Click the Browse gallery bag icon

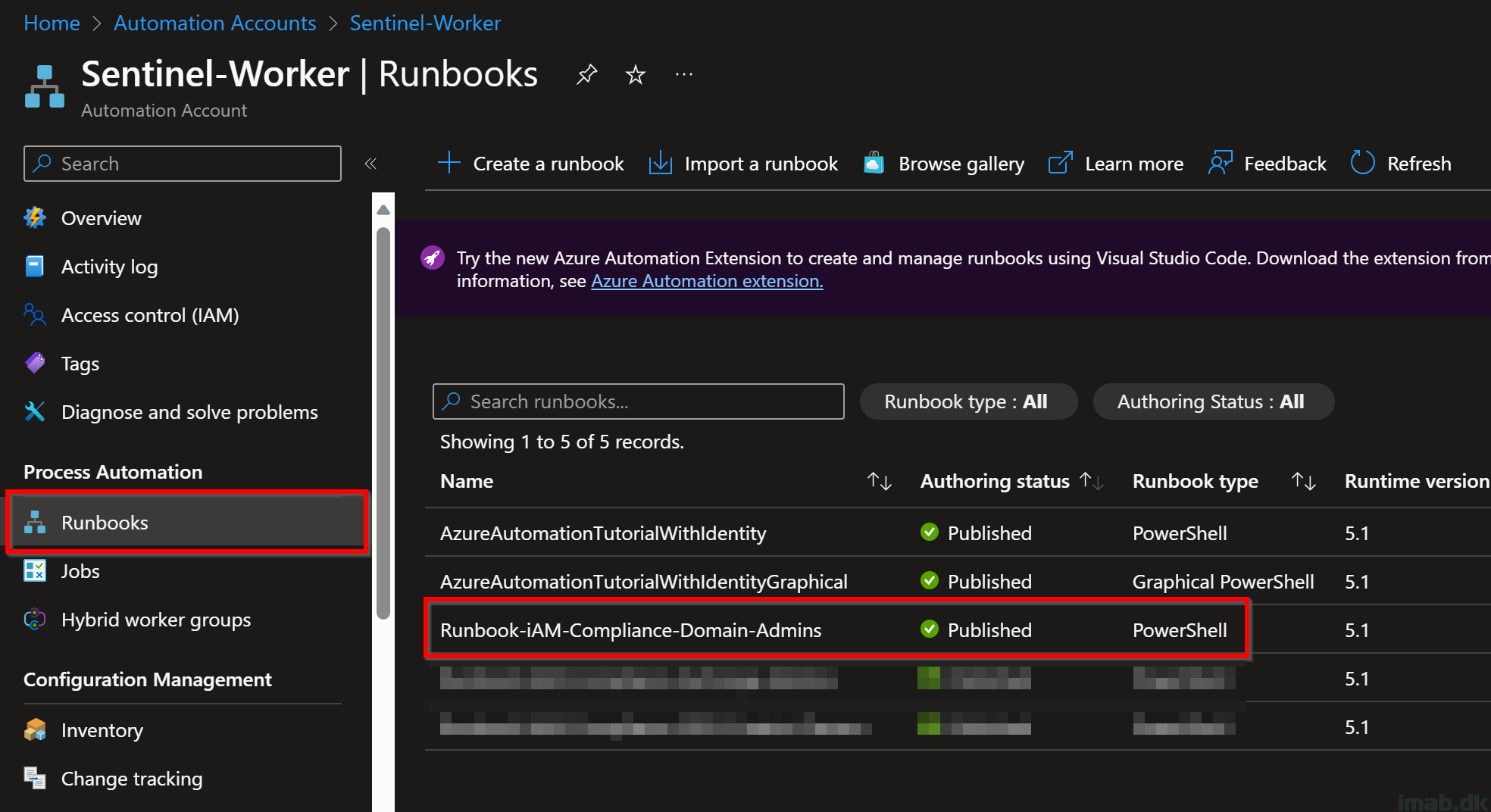[874, 163]
